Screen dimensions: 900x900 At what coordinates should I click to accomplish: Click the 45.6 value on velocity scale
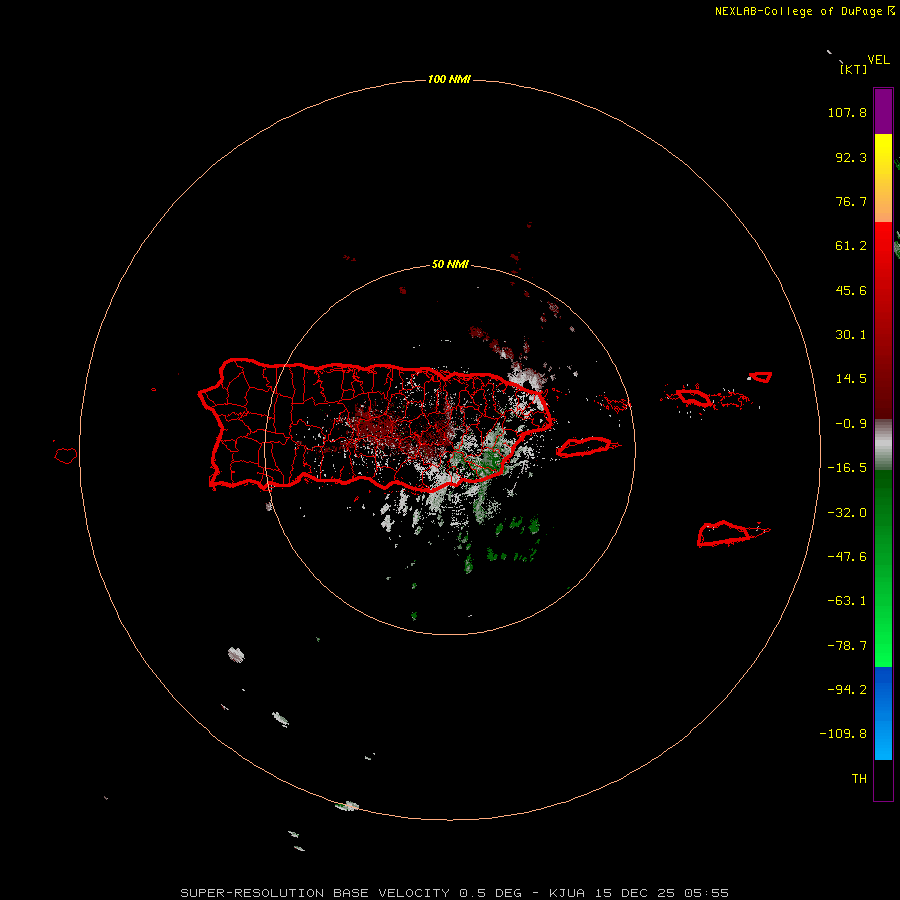851,290
